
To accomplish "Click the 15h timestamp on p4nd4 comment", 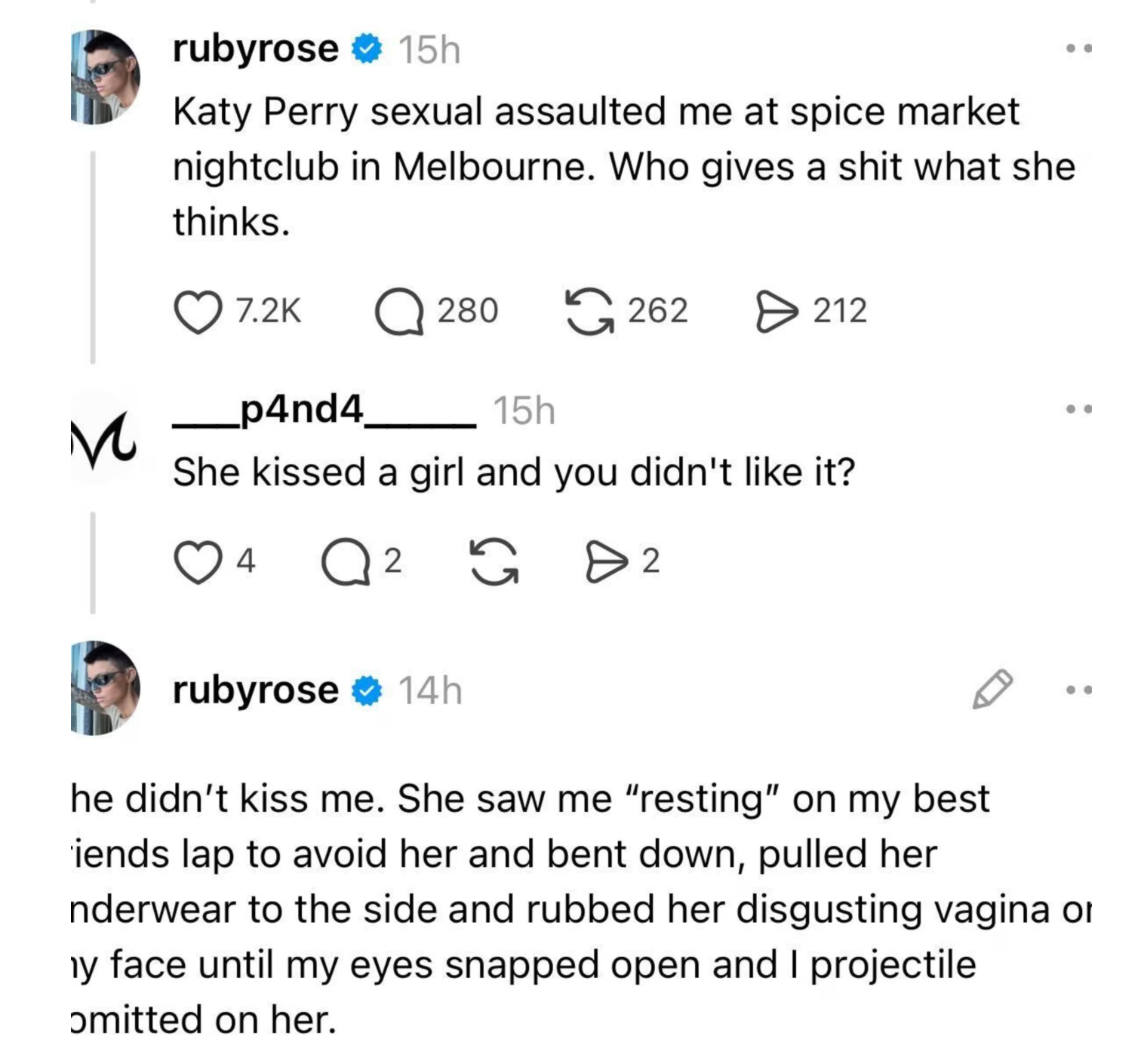I will pos(524,411).
